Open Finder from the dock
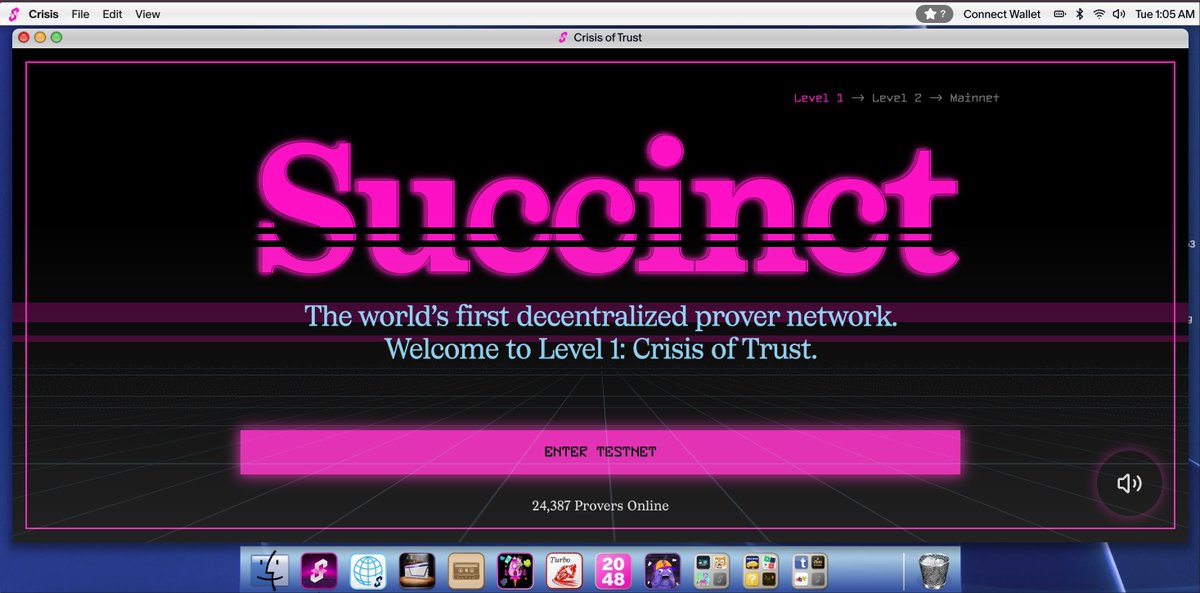This screenshot has height=593, width=1200. [270, 570]
